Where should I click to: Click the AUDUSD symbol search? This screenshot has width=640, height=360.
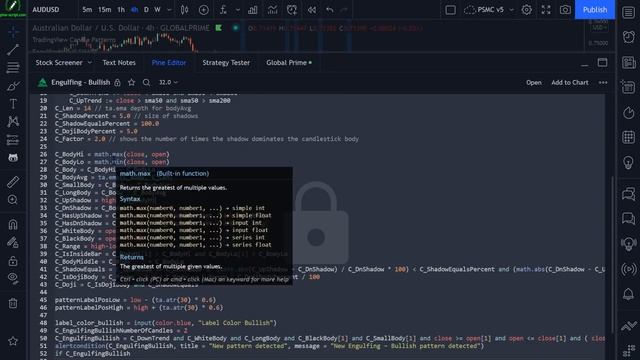tap(46, 9)
